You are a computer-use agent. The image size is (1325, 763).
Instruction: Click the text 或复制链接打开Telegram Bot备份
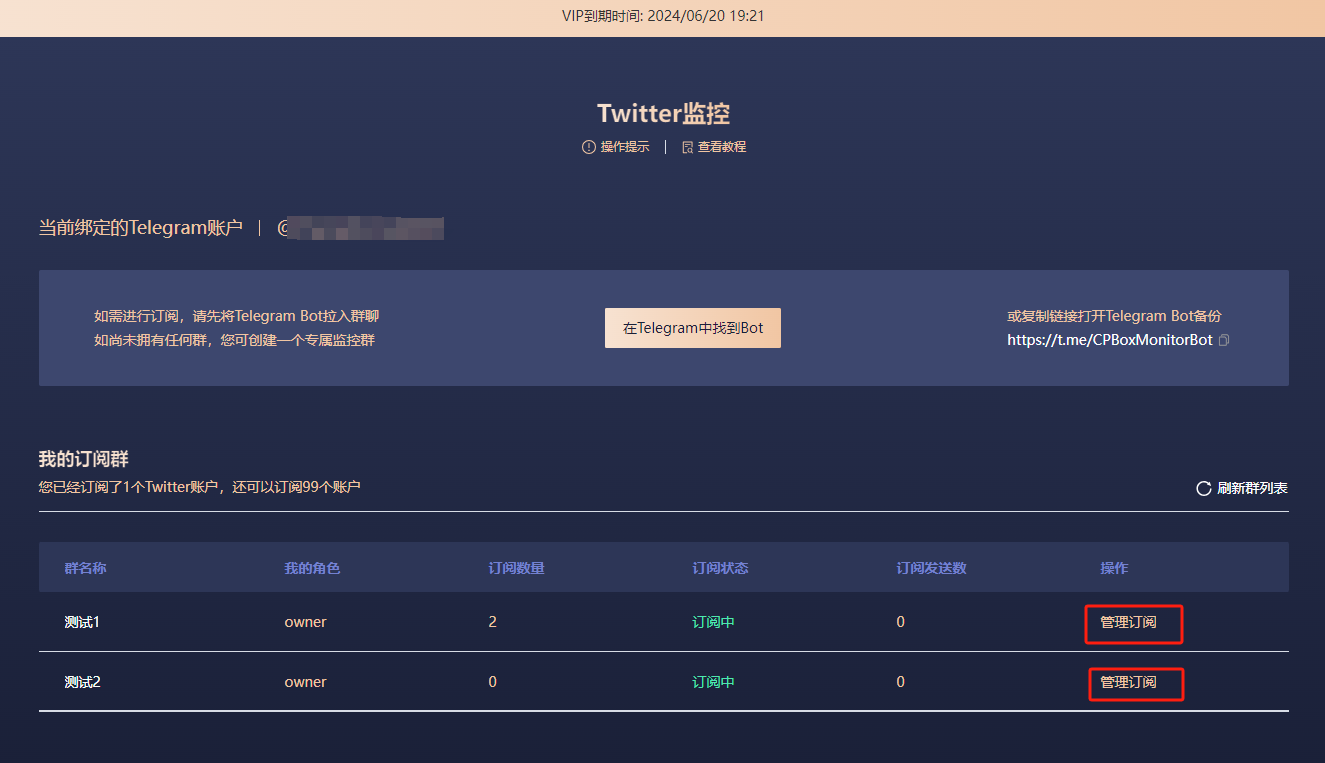pyautogui.click(x=1115, y=316)
